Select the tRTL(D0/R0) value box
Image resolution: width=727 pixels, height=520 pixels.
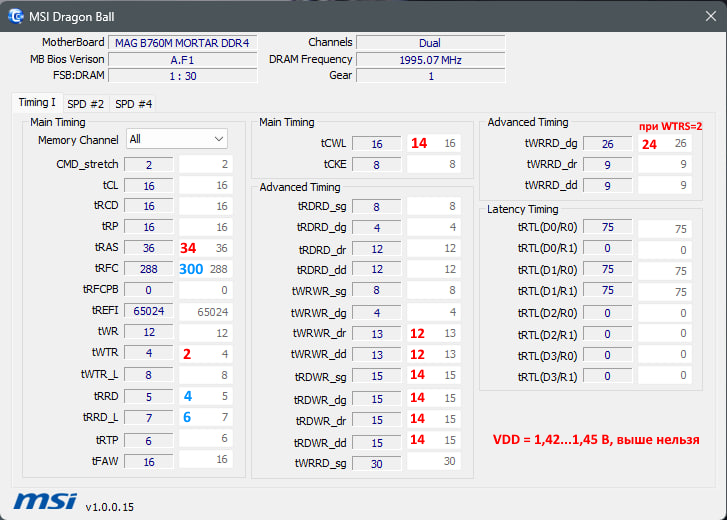[607, 227]
